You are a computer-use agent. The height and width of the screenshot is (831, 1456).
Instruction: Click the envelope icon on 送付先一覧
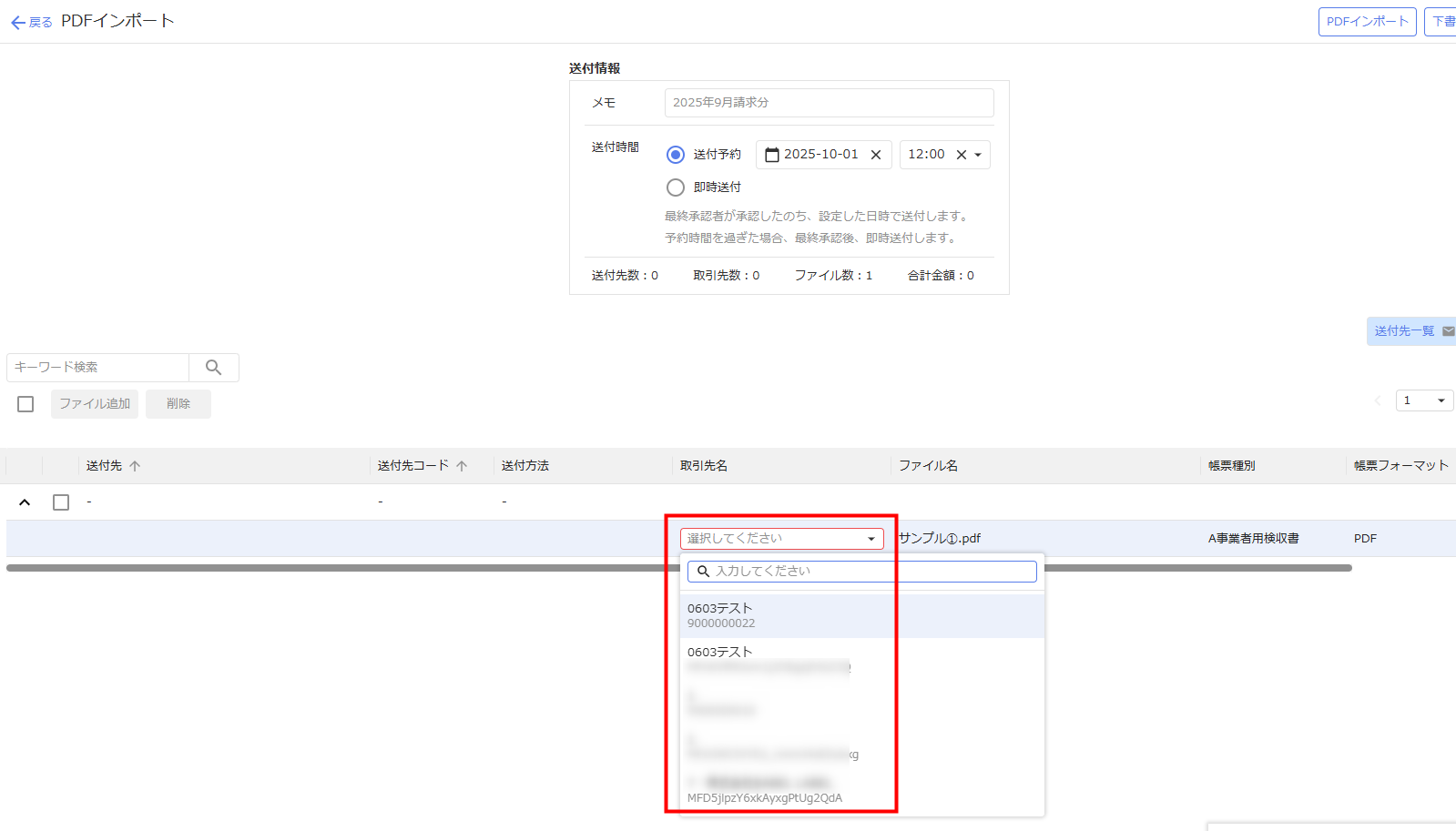(x=1448, y=331)
